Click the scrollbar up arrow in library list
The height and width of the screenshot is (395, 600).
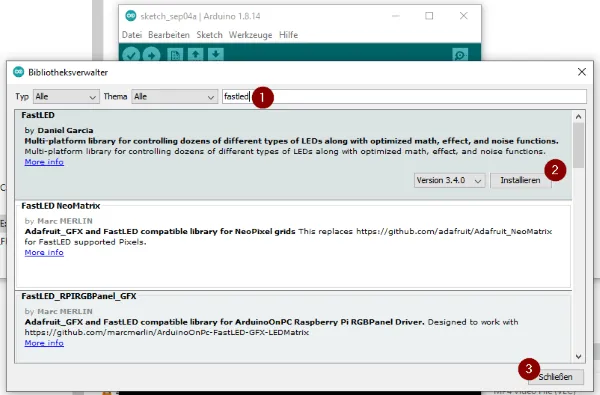pyautogui.click(x=578, y=116)
